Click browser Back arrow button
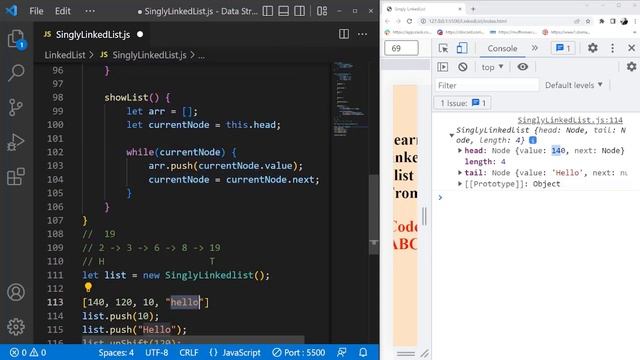This screenshot has width=640, height=360. 387,21
